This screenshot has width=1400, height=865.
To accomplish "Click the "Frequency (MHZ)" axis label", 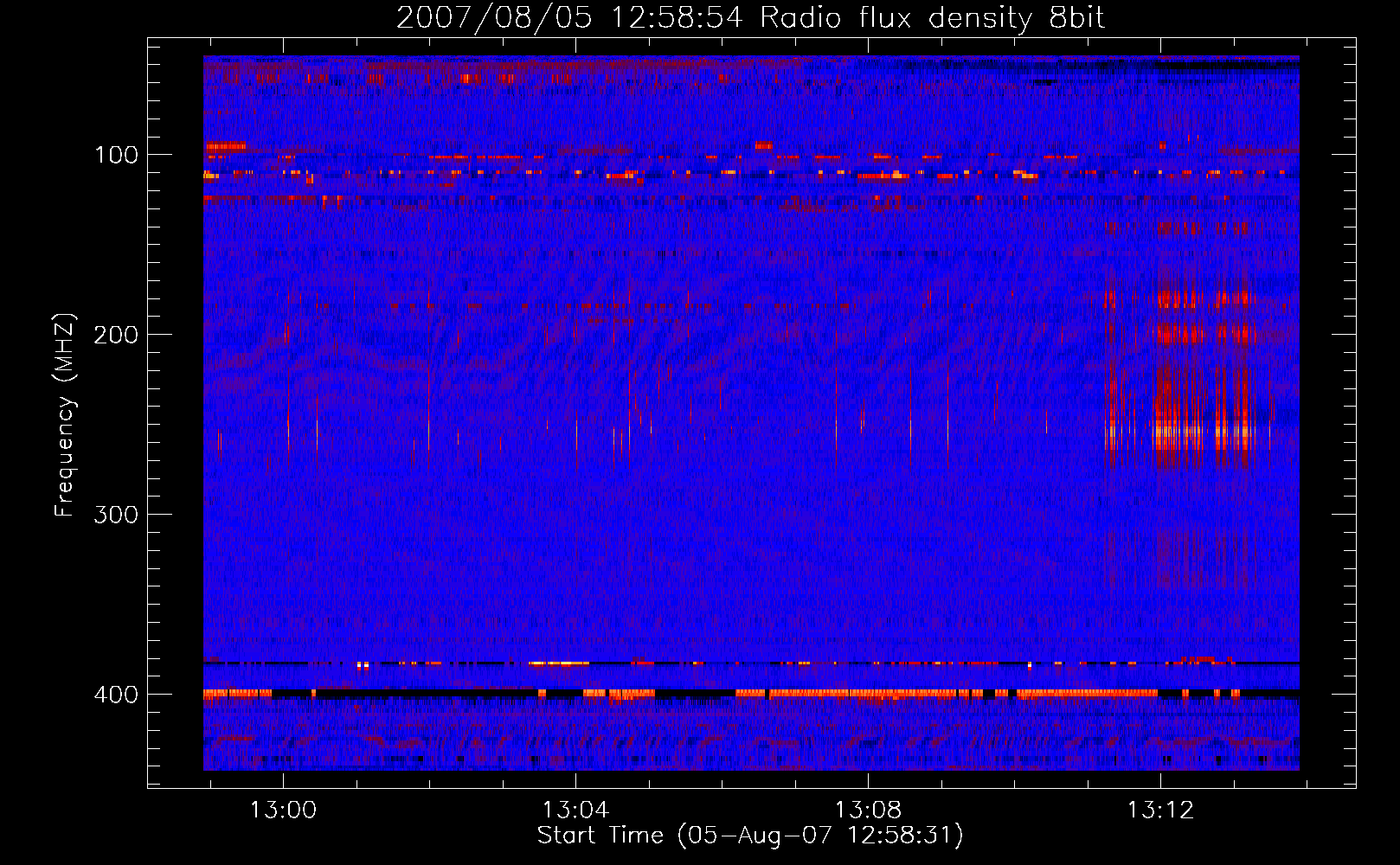I will pos(65,415).
